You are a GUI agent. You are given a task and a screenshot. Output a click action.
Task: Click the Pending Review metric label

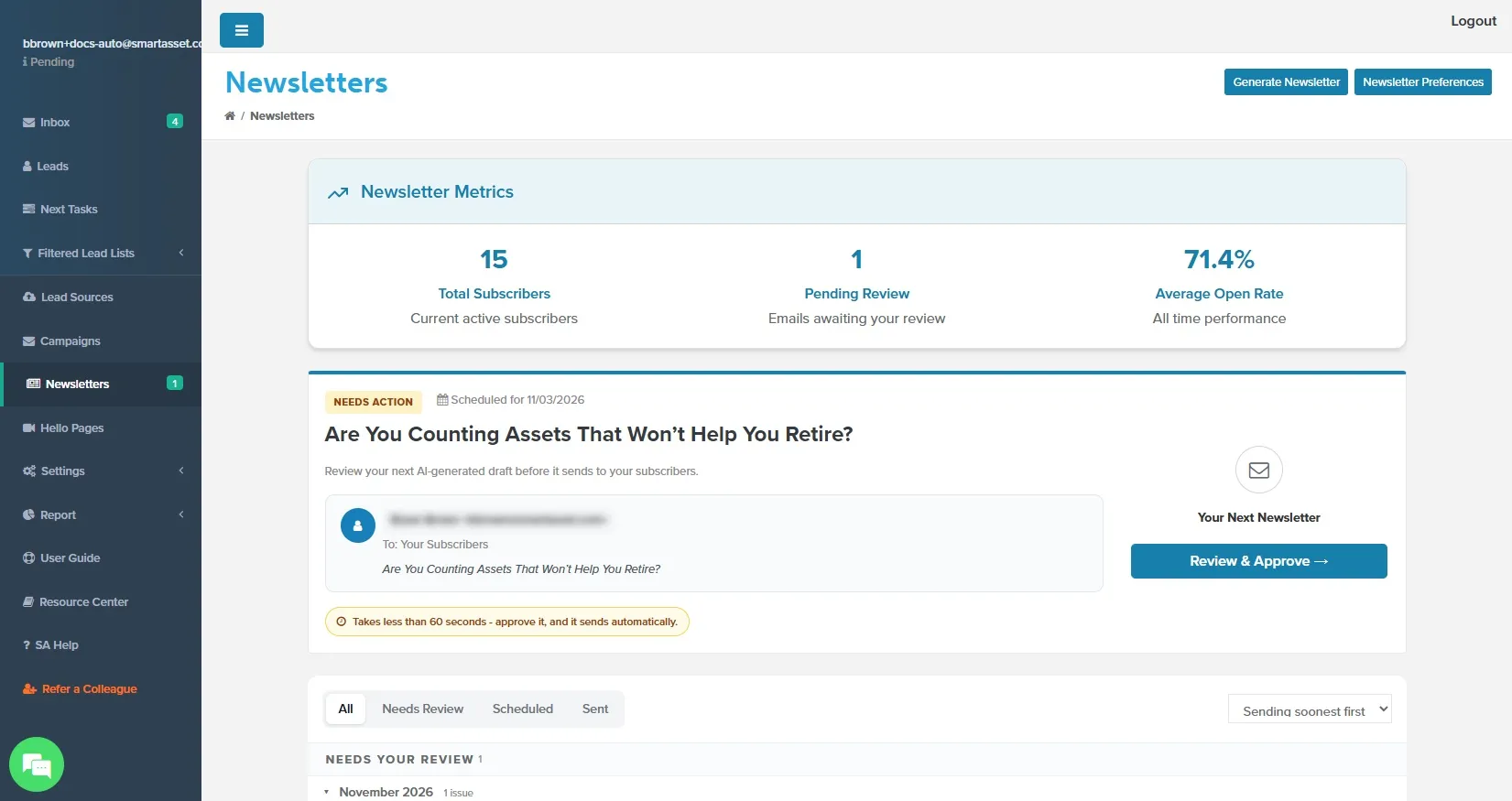[x=857, y=294]
